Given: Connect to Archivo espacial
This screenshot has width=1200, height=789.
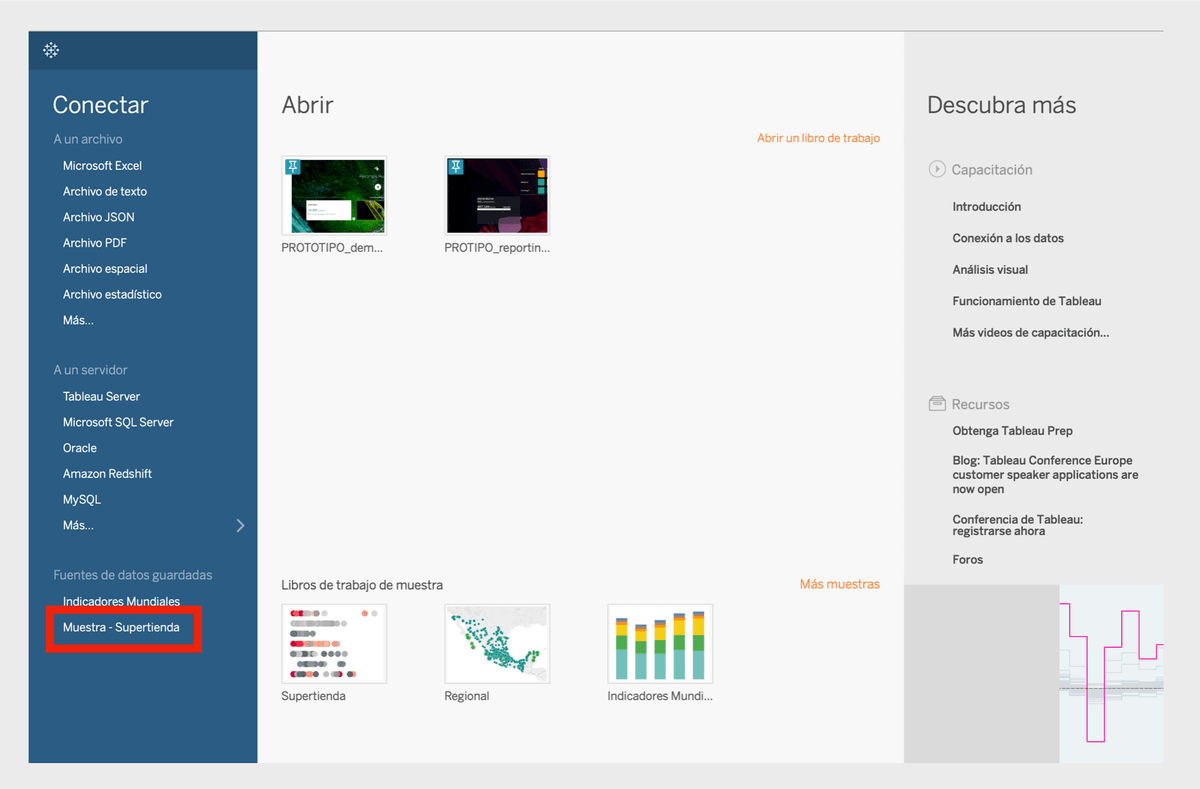Looking at the screenshot, I should (x=105, y=269).
